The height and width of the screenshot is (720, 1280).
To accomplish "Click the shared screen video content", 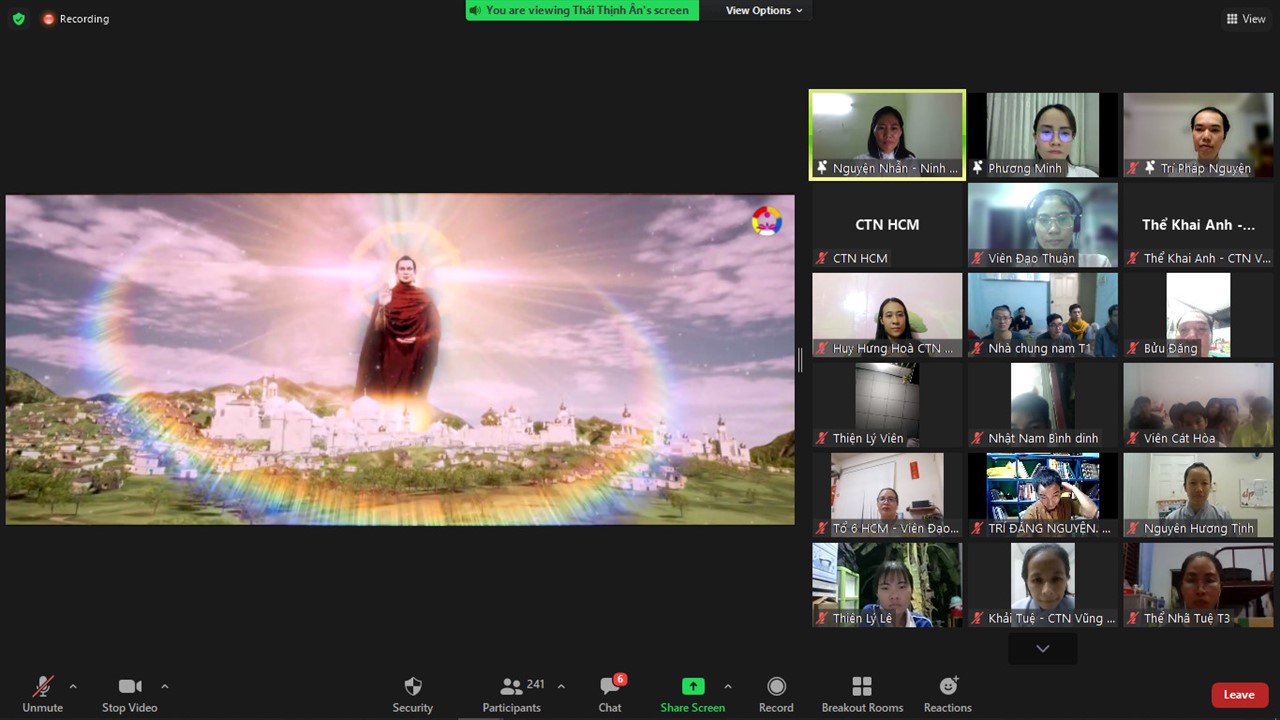I will click(x=400, y=359).
